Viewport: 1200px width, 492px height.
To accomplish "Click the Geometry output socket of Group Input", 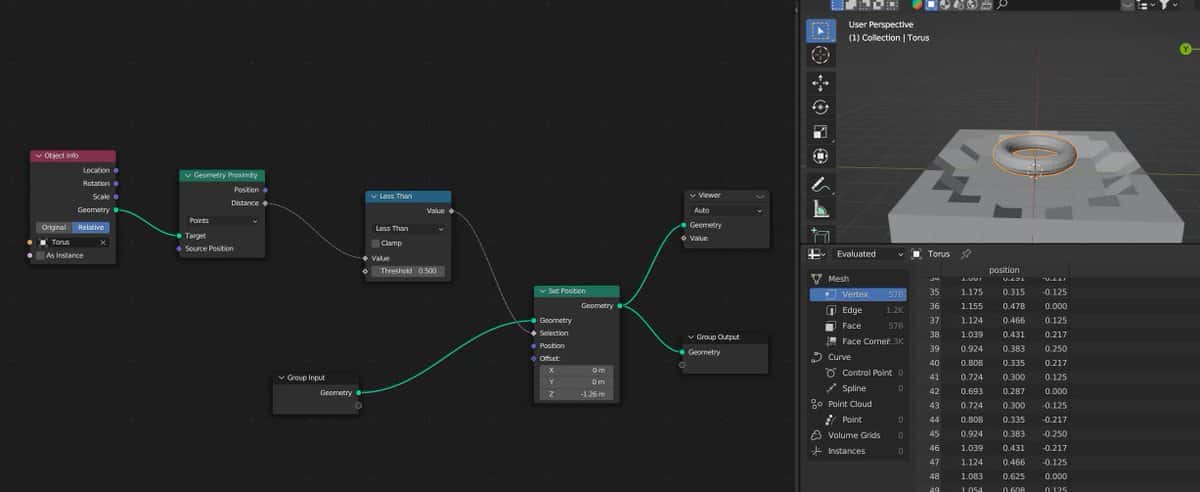I will tap(358, 393).
